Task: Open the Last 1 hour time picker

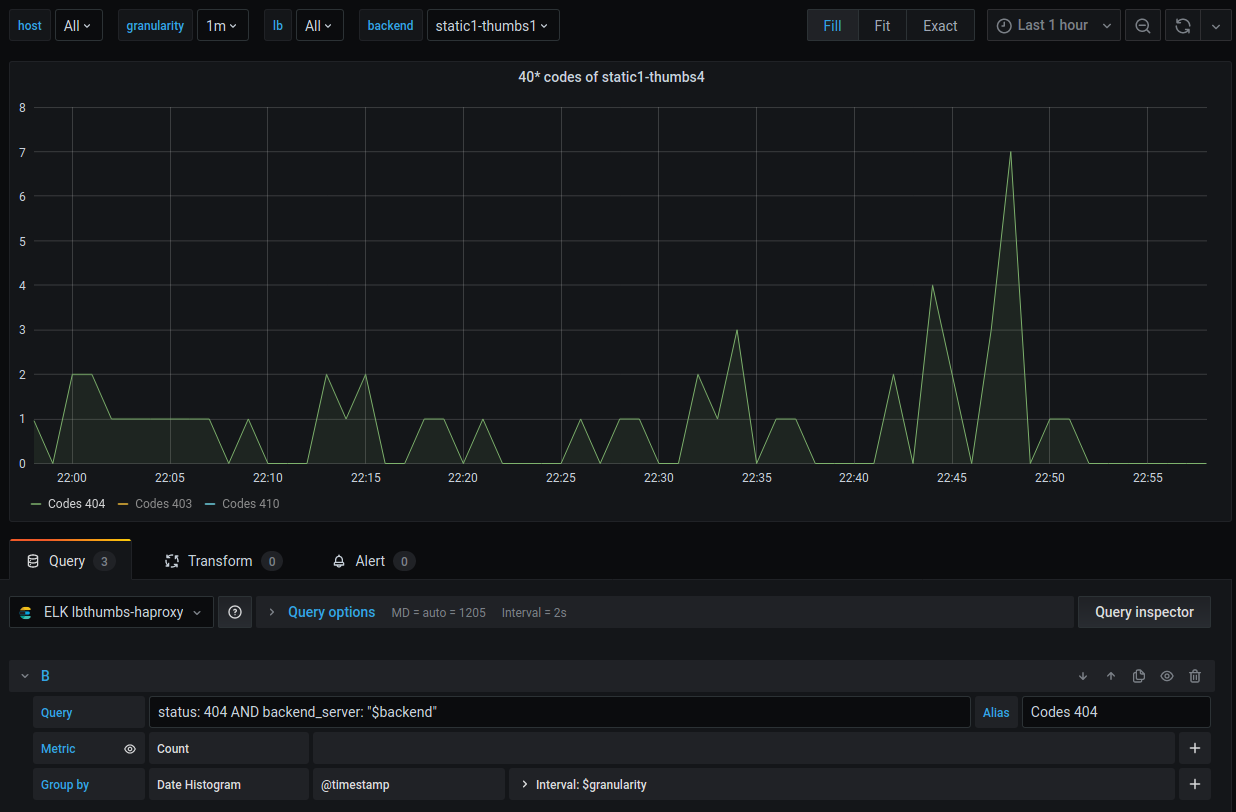Action: (1054, 26)
